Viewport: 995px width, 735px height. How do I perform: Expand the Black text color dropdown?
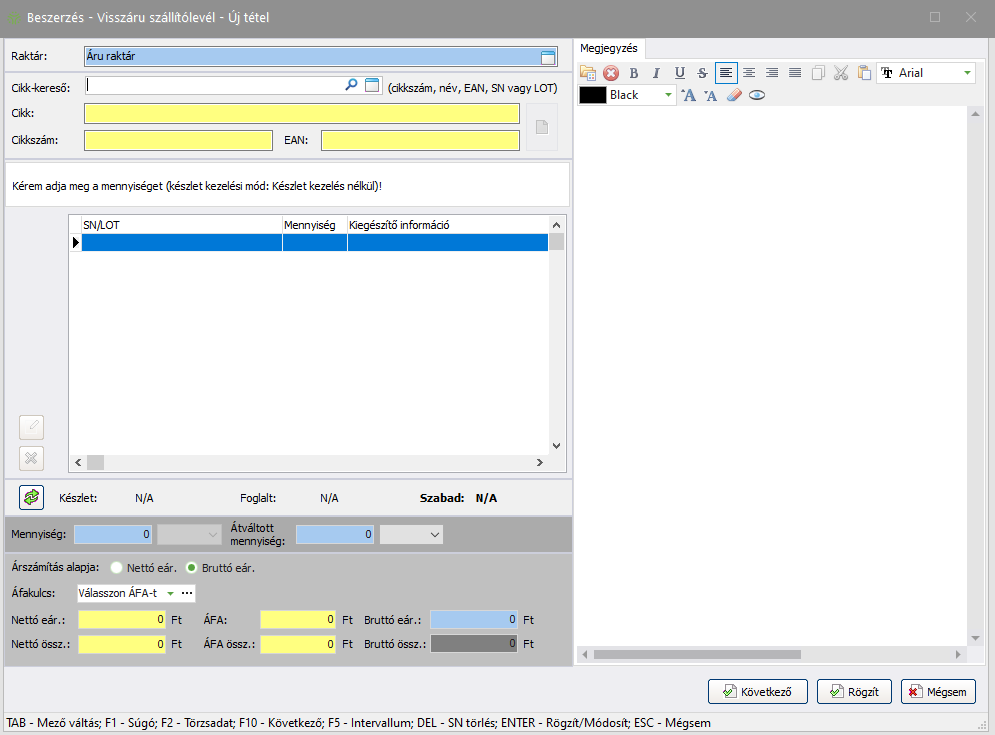(668, 95)
